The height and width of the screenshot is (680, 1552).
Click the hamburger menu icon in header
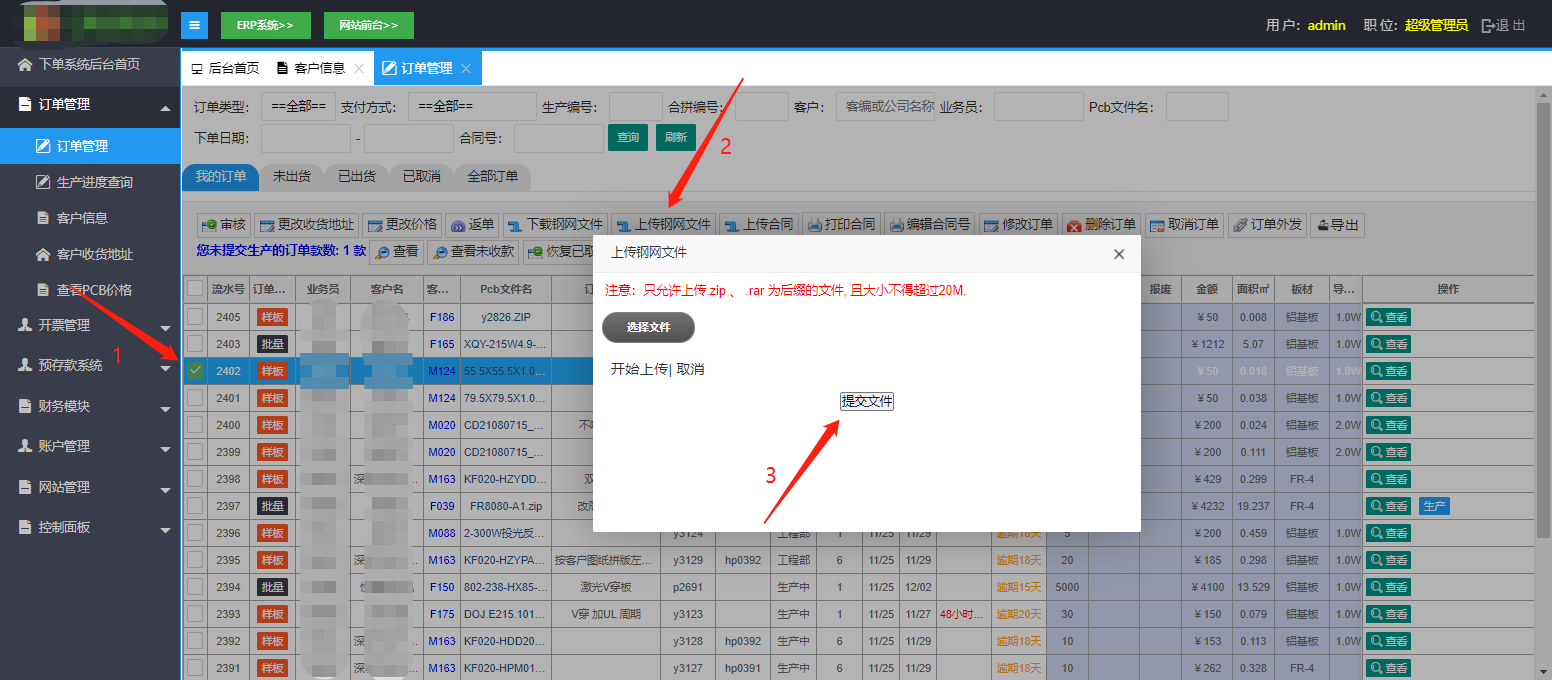[x=194, y=25]
